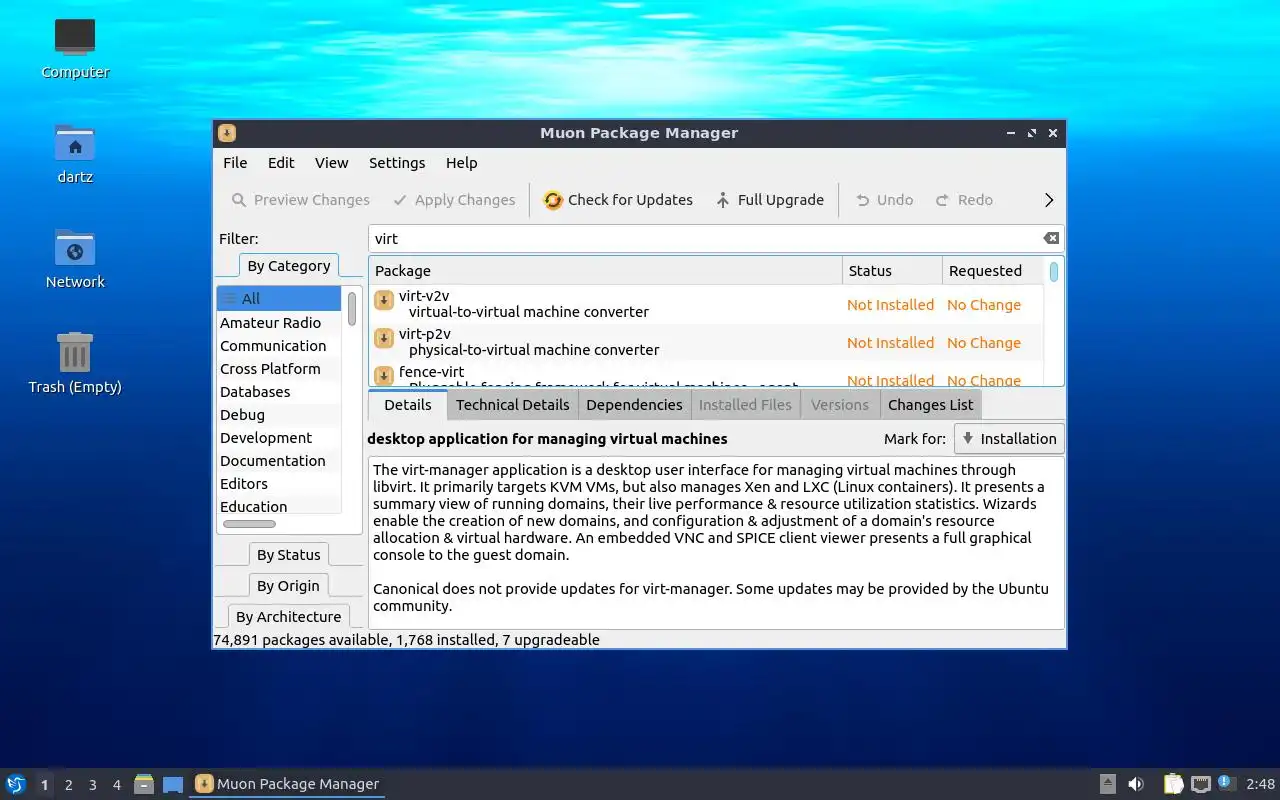
Task: Select the Documentation category
Action: pos(279,461)
